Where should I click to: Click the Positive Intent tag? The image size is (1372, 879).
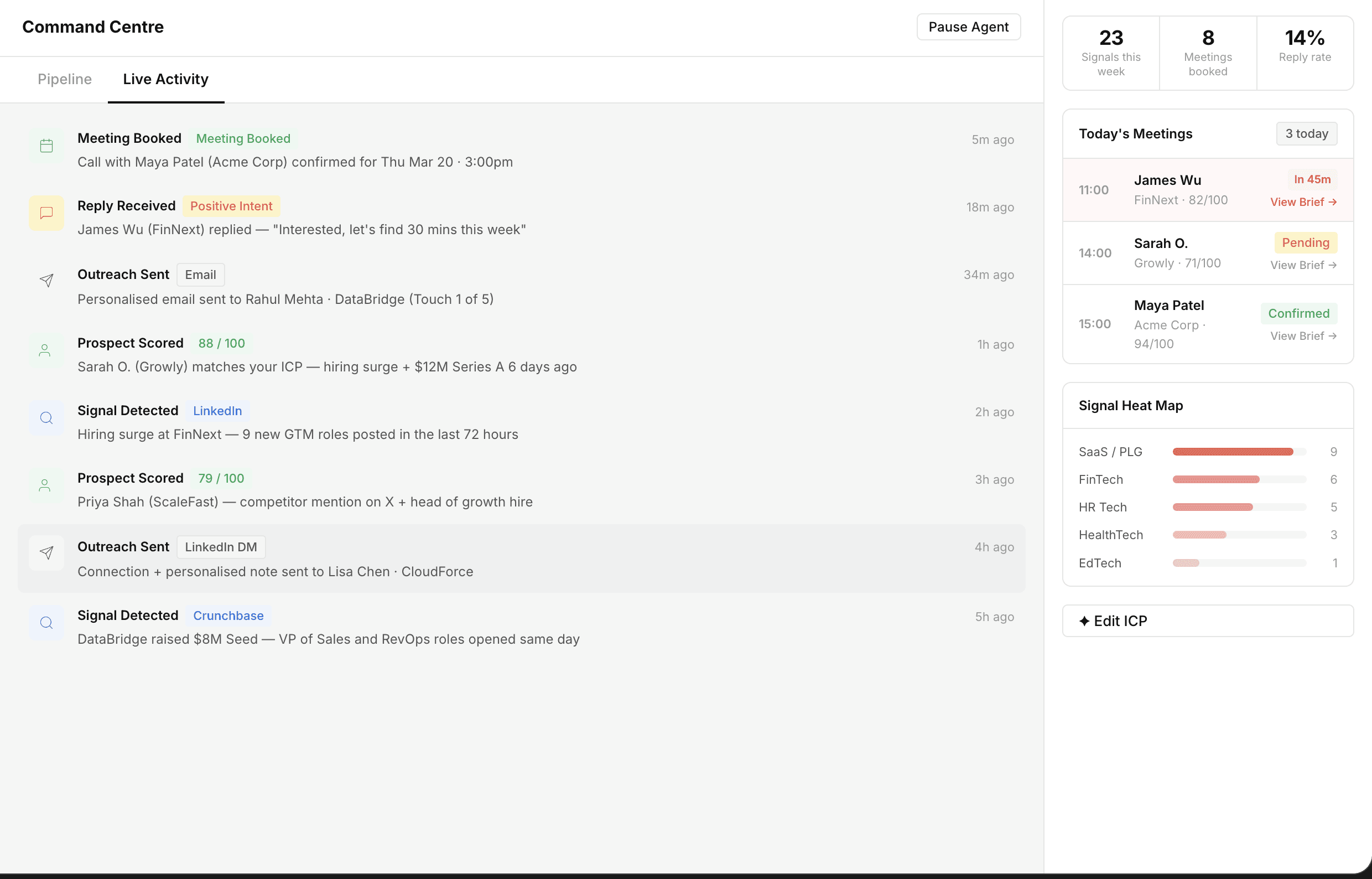(x=231, y=206)
